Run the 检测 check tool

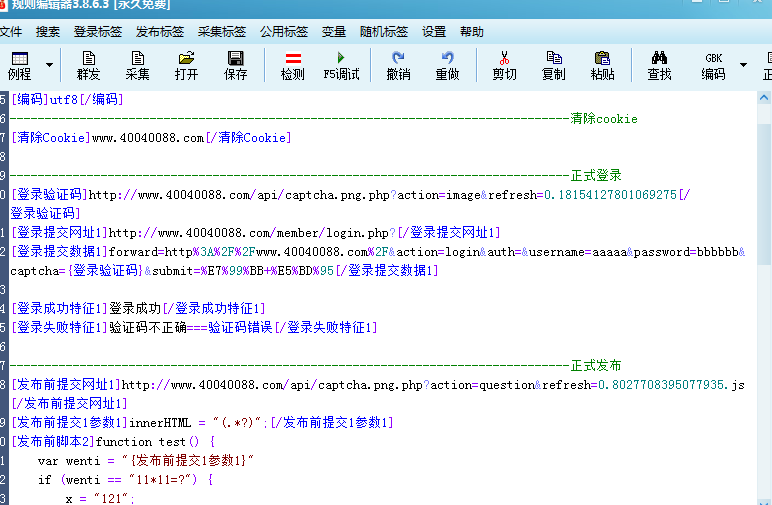[292, 65]
